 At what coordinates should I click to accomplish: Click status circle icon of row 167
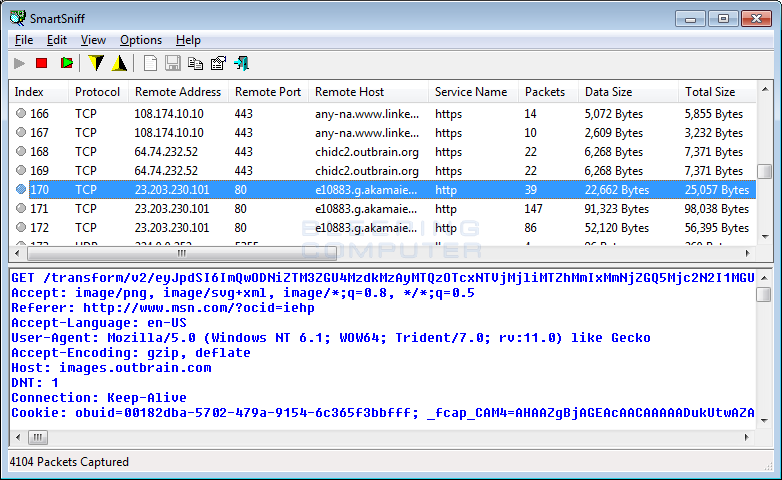[20, 132]
